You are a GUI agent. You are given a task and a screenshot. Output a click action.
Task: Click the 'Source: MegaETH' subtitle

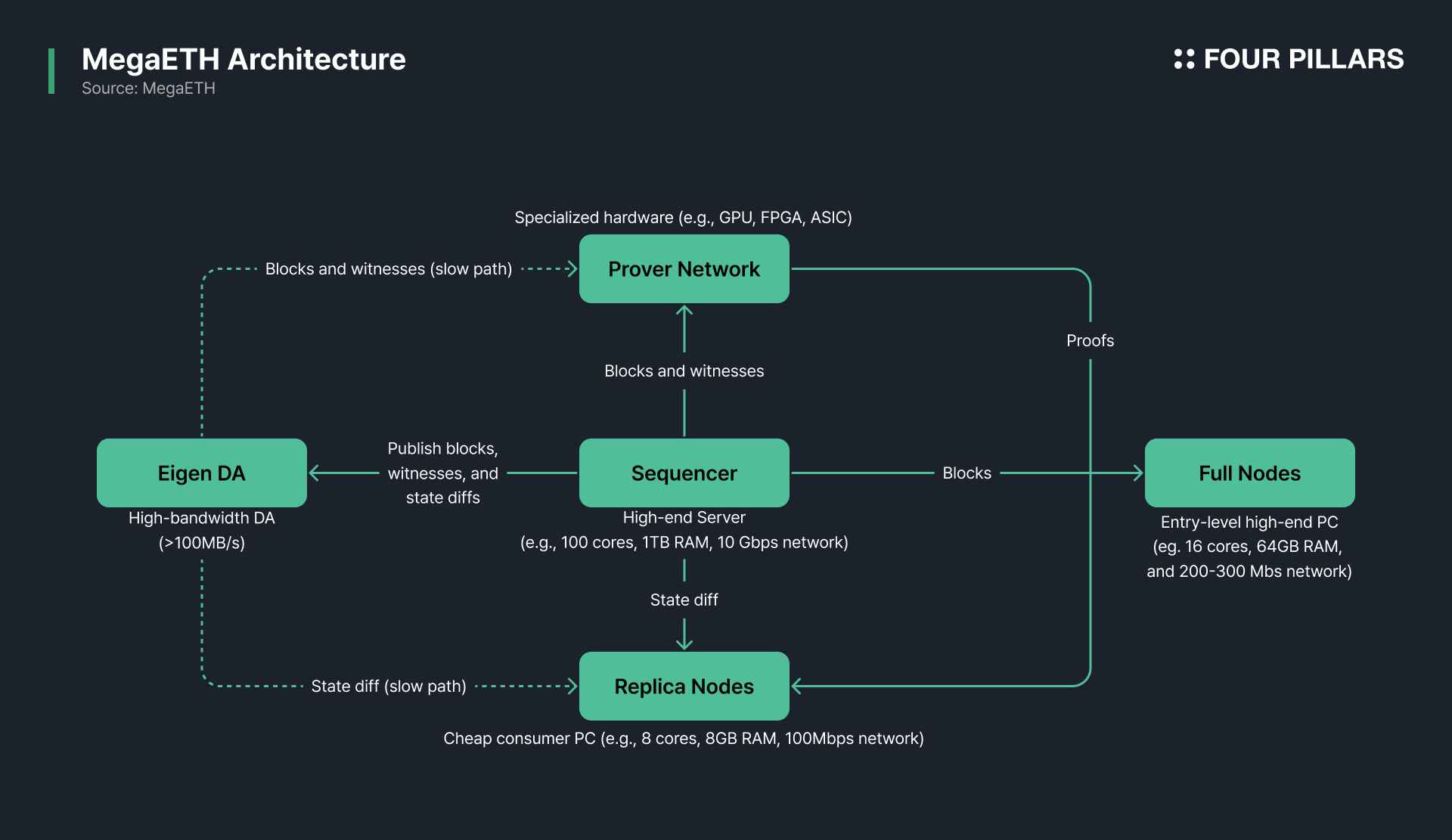click(148, 88)
